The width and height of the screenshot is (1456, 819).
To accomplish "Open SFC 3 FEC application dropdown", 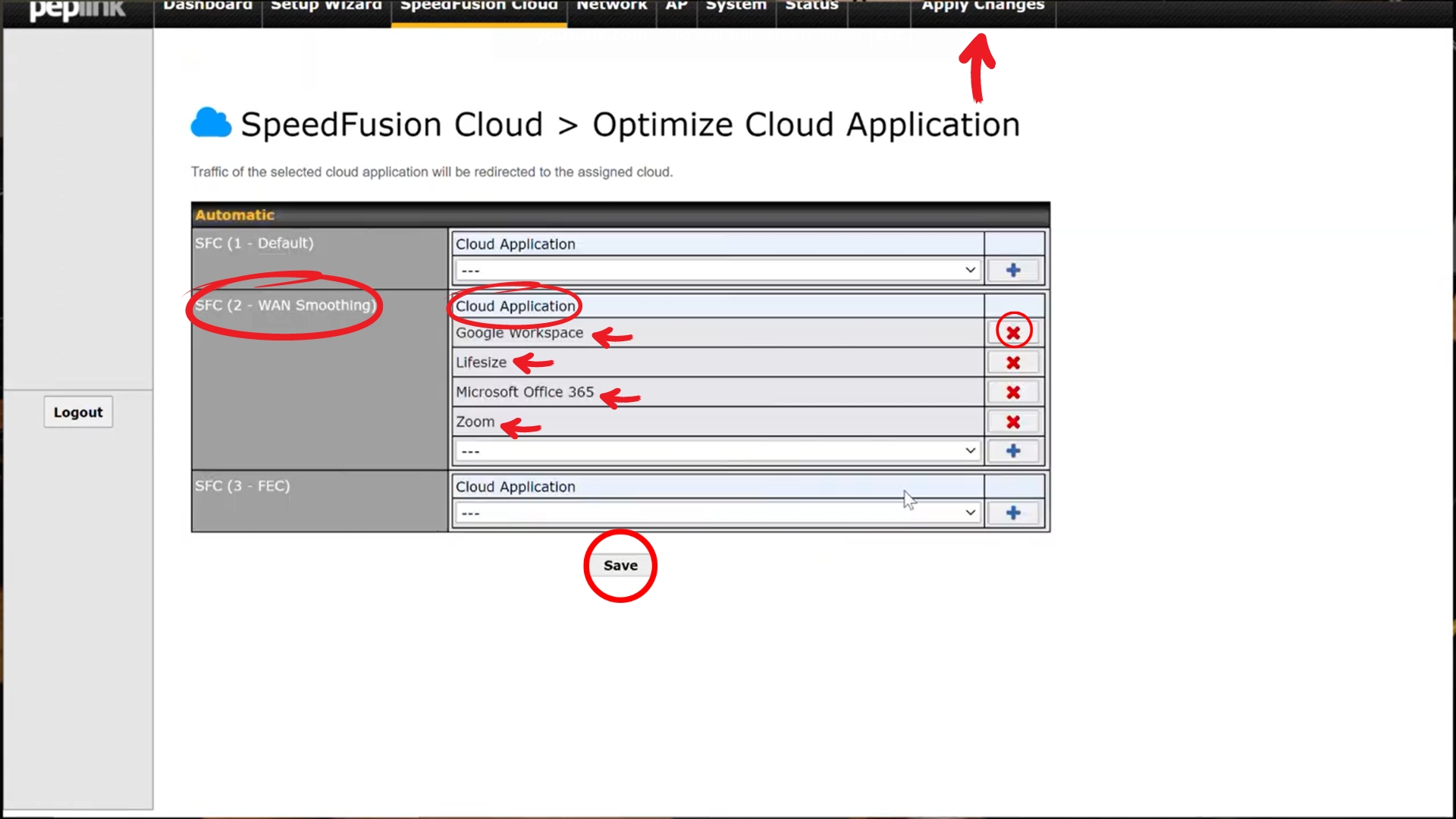I will 717,513.
